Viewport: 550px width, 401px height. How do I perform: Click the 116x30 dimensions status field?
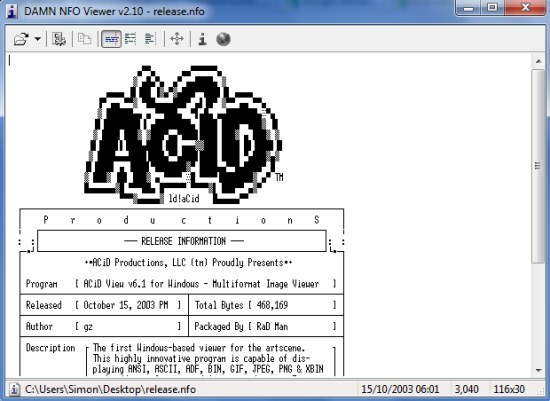[x=509, y=389]
